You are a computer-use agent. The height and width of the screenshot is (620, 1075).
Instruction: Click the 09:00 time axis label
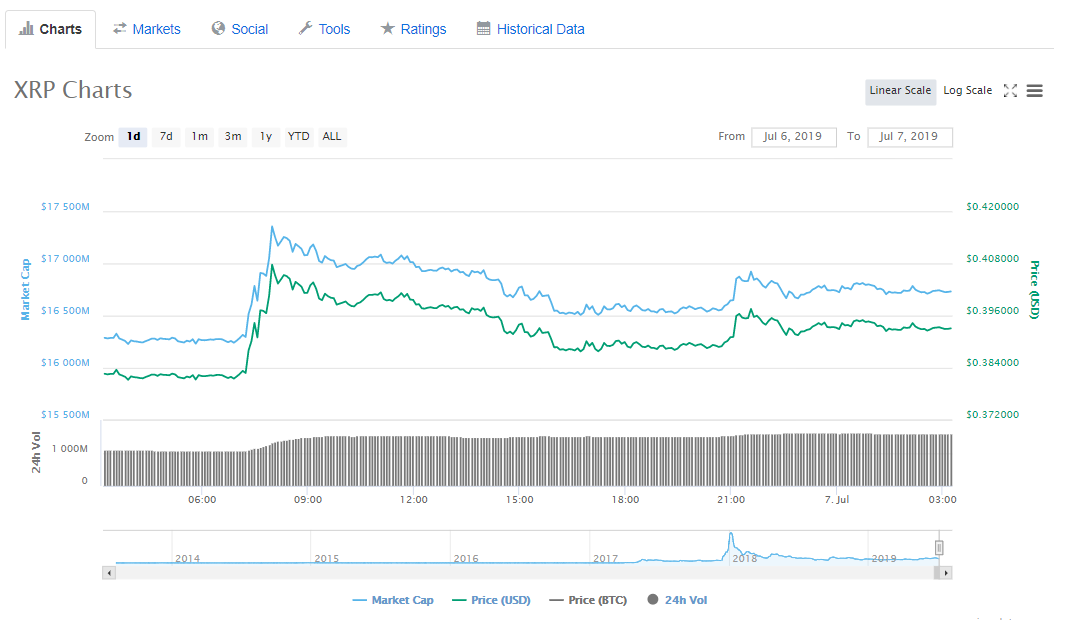point(308,500)
